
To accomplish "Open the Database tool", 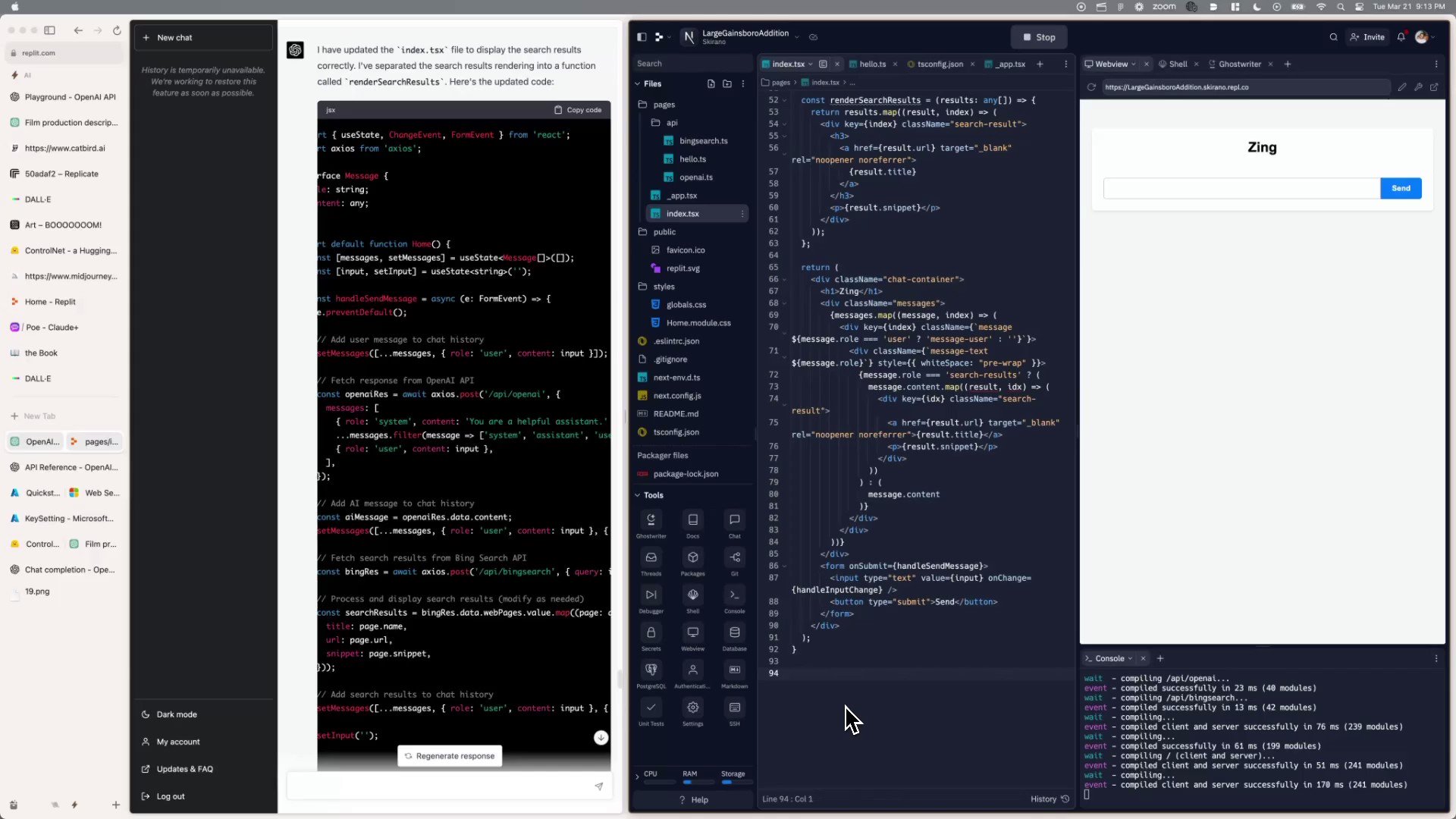I will tap(734, 632).
